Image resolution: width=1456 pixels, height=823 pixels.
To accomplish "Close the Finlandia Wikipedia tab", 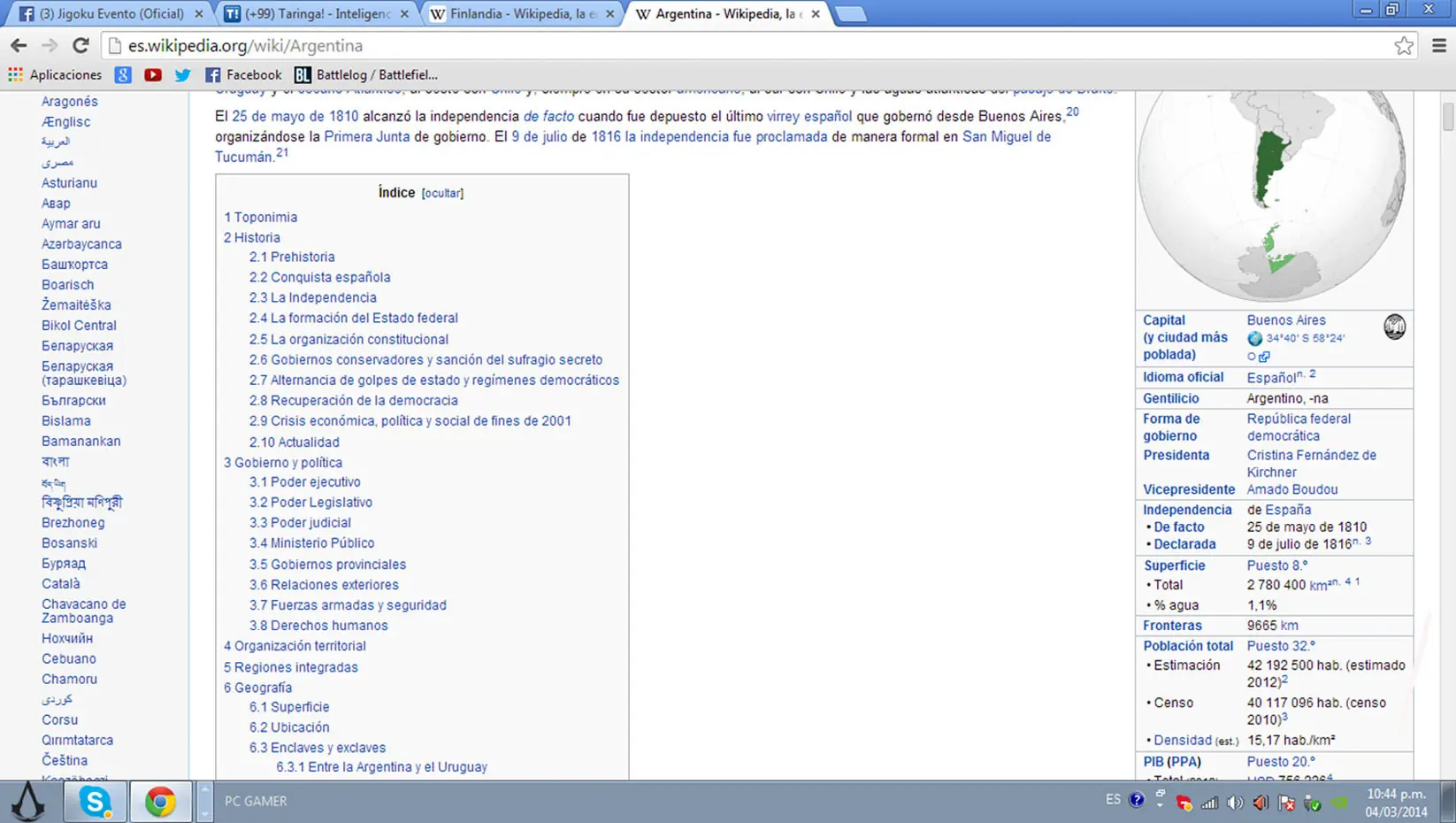I will [x=609, y=14].
